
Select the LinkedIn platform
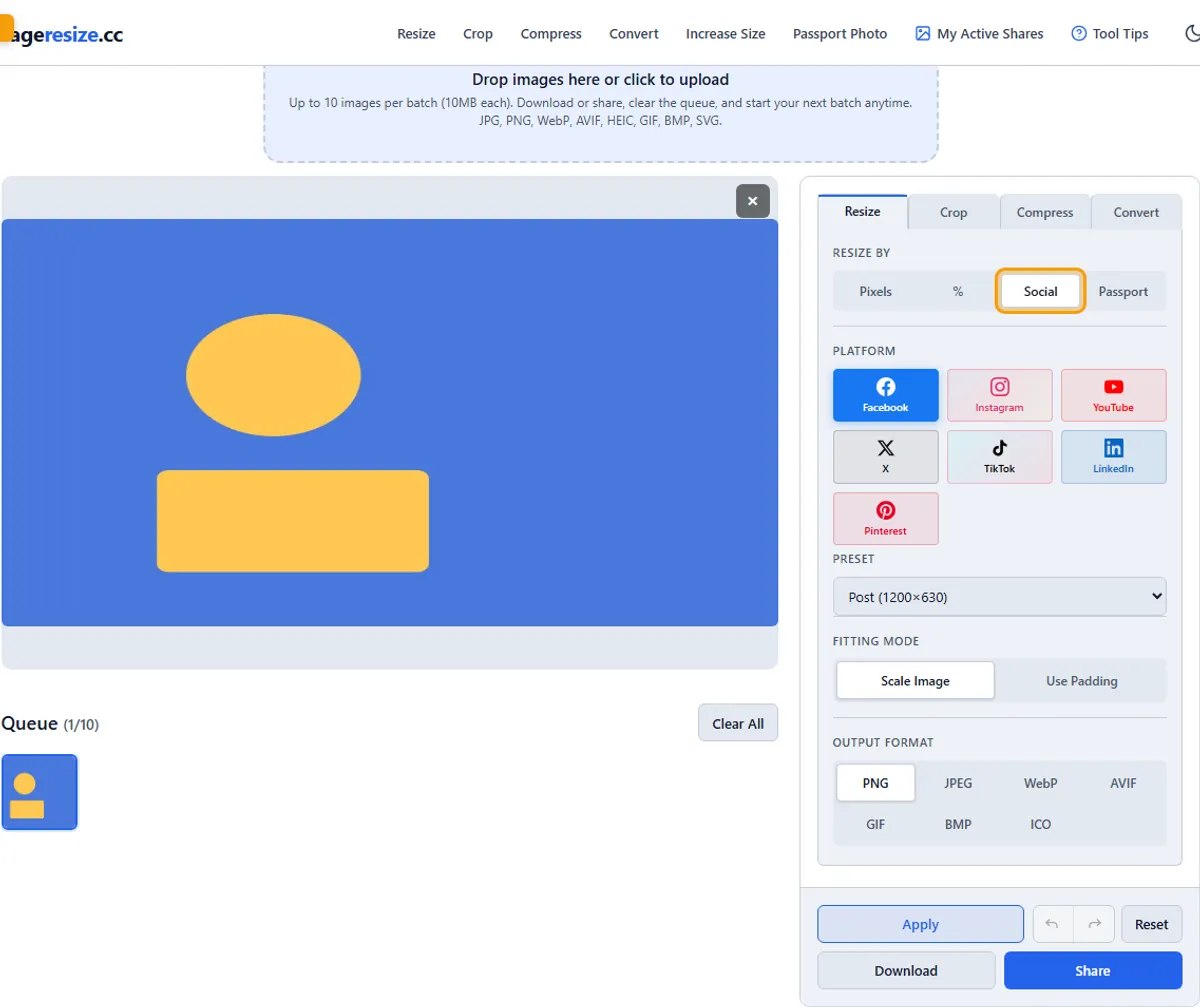tap(1113, 457)
